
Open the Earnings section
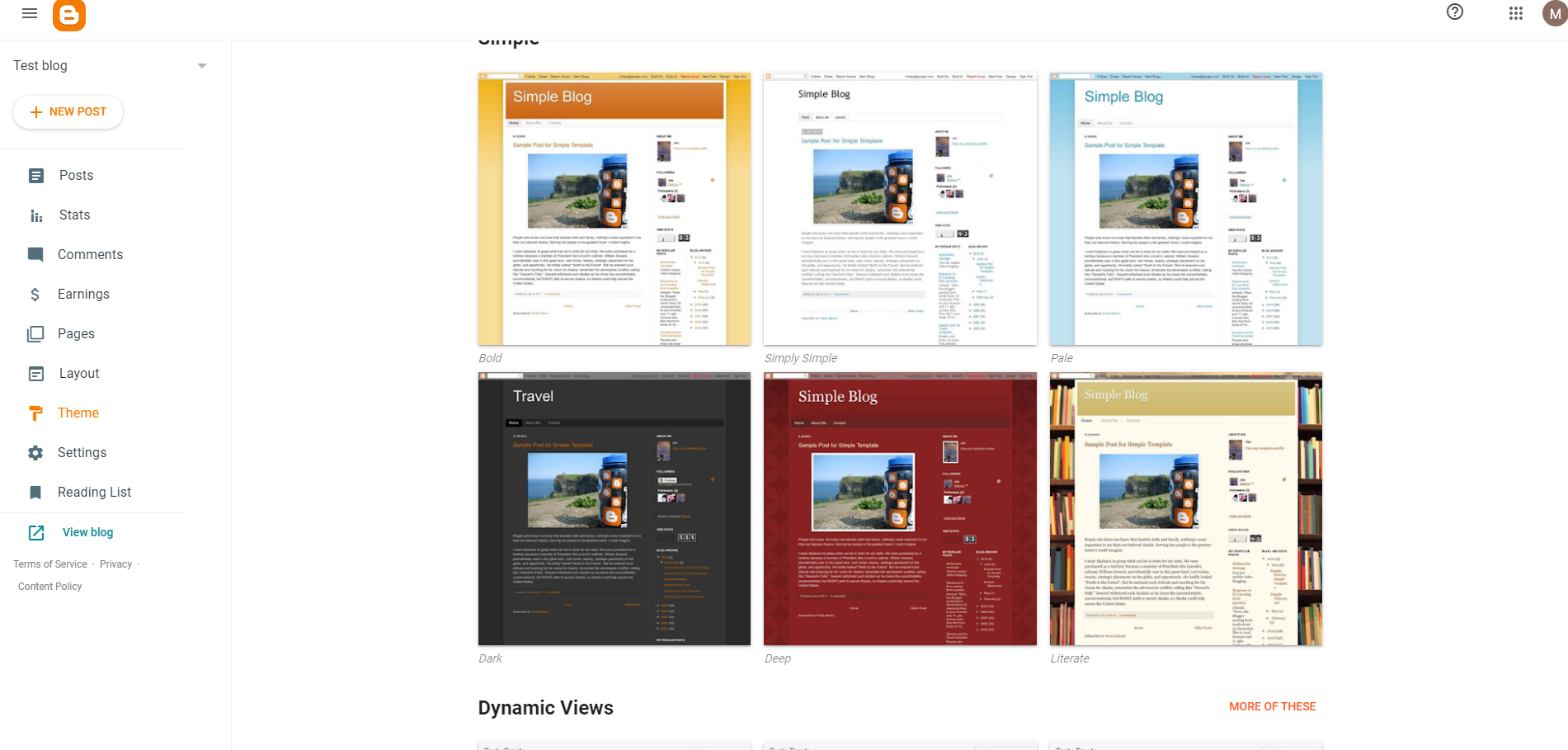(83, 294)
